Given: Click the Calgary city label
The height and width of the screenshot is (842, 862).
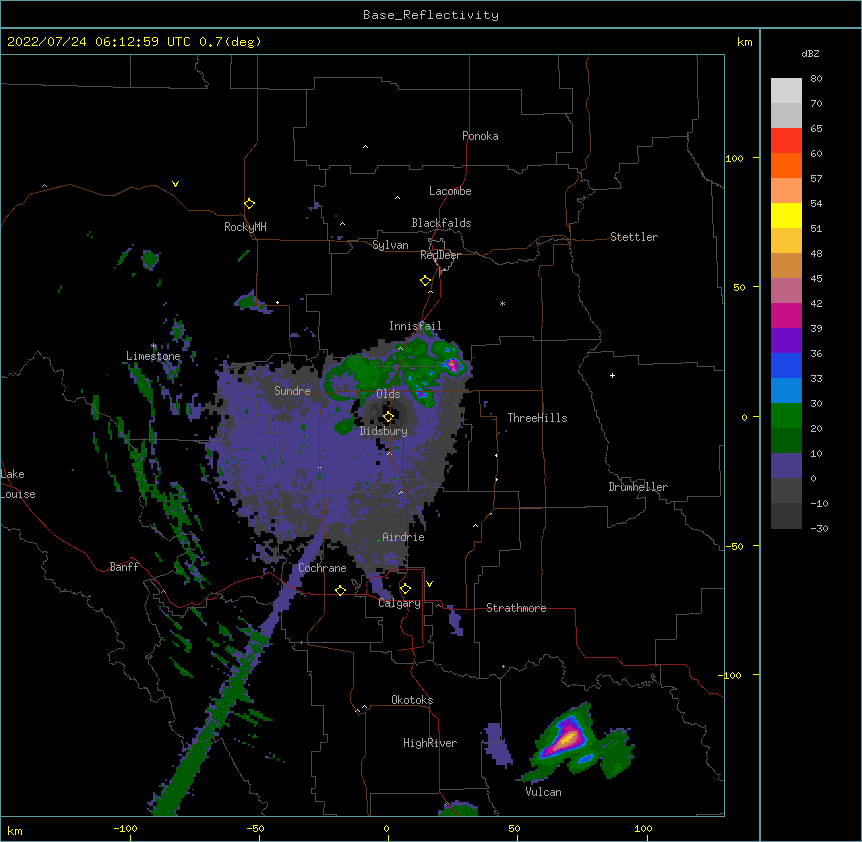Looking at the screenshot, I should 400,603.
